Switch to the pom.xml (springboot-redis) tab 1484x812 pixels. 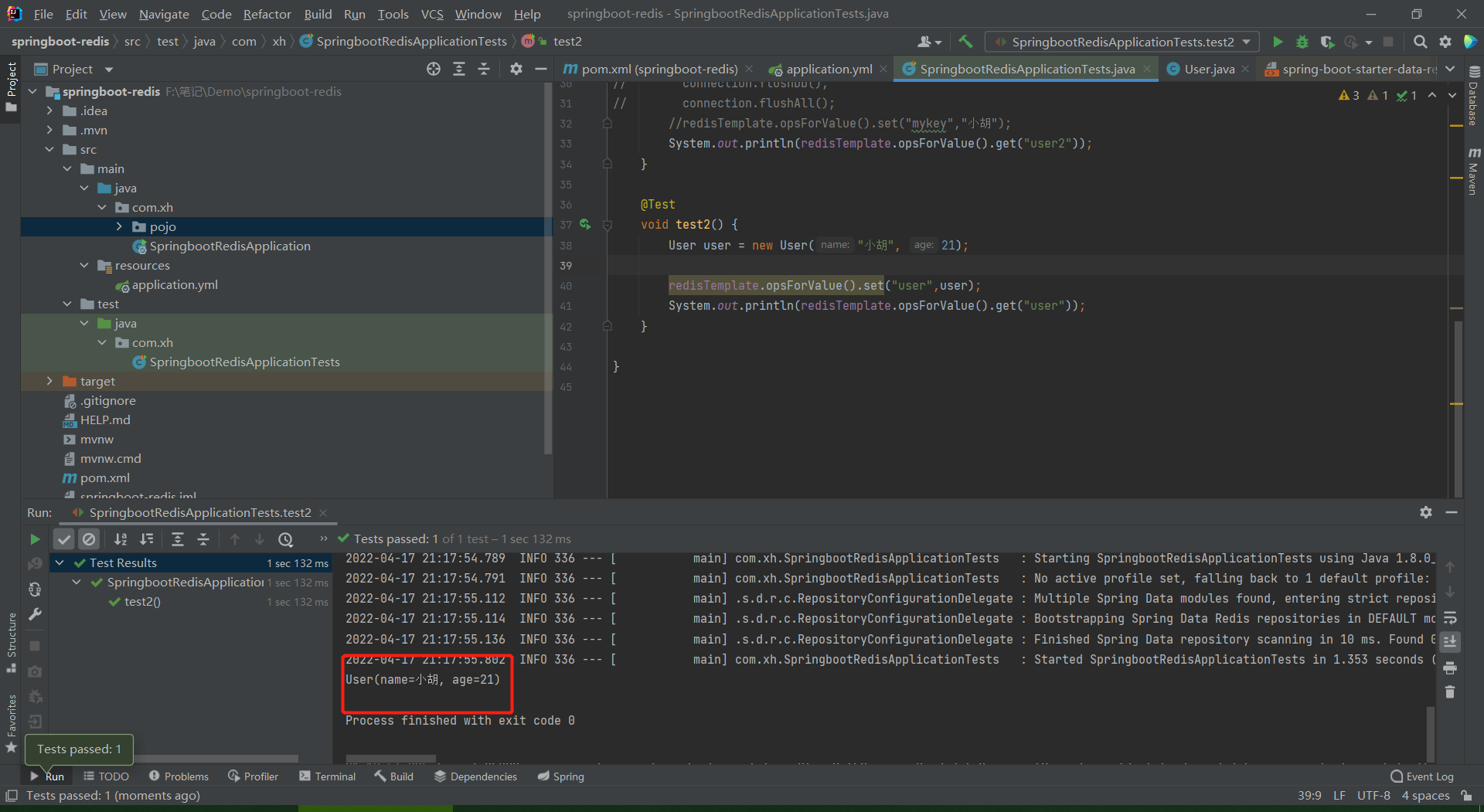pos(659,69)
